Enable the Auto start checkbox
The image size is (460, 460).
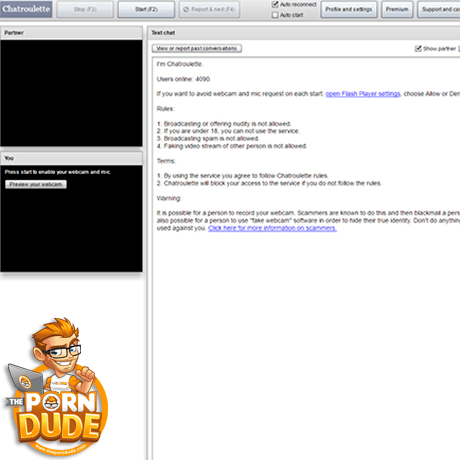click(x=275, y=15)
